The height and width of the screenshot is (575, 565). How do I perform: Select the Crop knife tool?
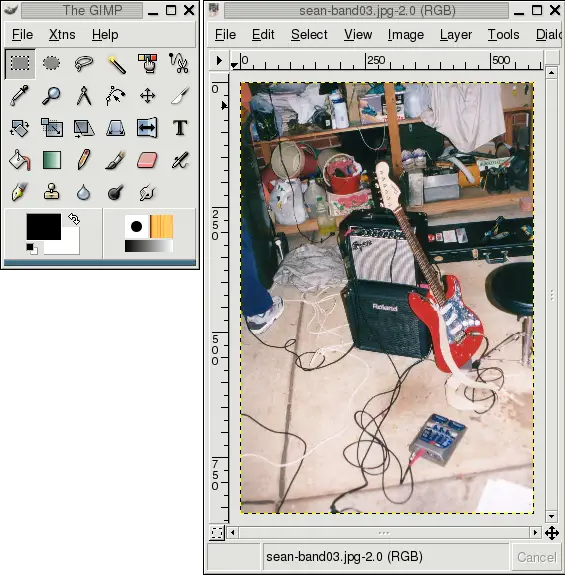pos(179,96)
